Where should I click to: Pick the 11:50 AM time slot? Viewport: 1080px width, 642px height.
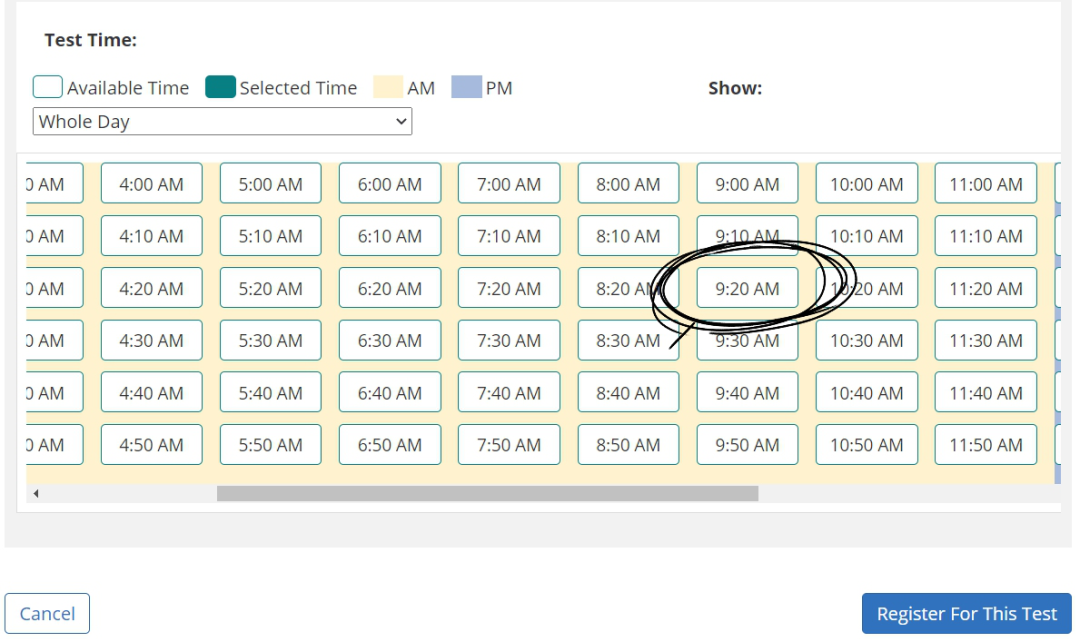(x=985, y=445)
